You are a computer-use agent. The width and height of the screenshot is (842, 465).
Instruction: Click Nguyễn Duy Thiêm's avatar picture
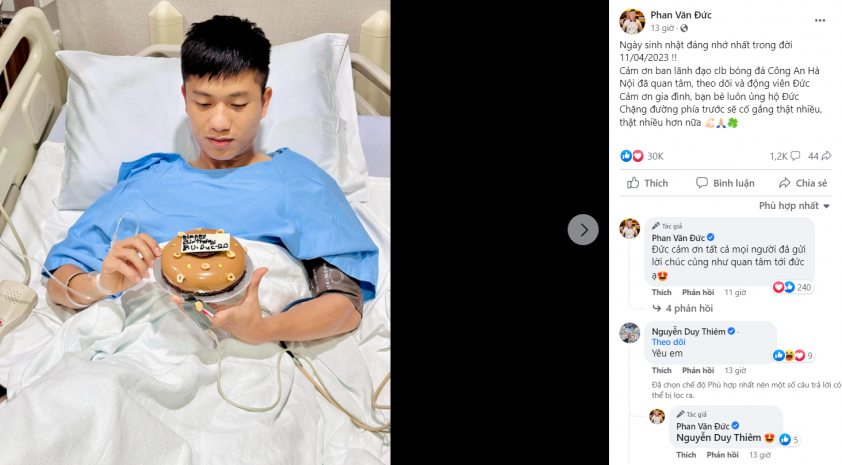(x=629, y=333)
